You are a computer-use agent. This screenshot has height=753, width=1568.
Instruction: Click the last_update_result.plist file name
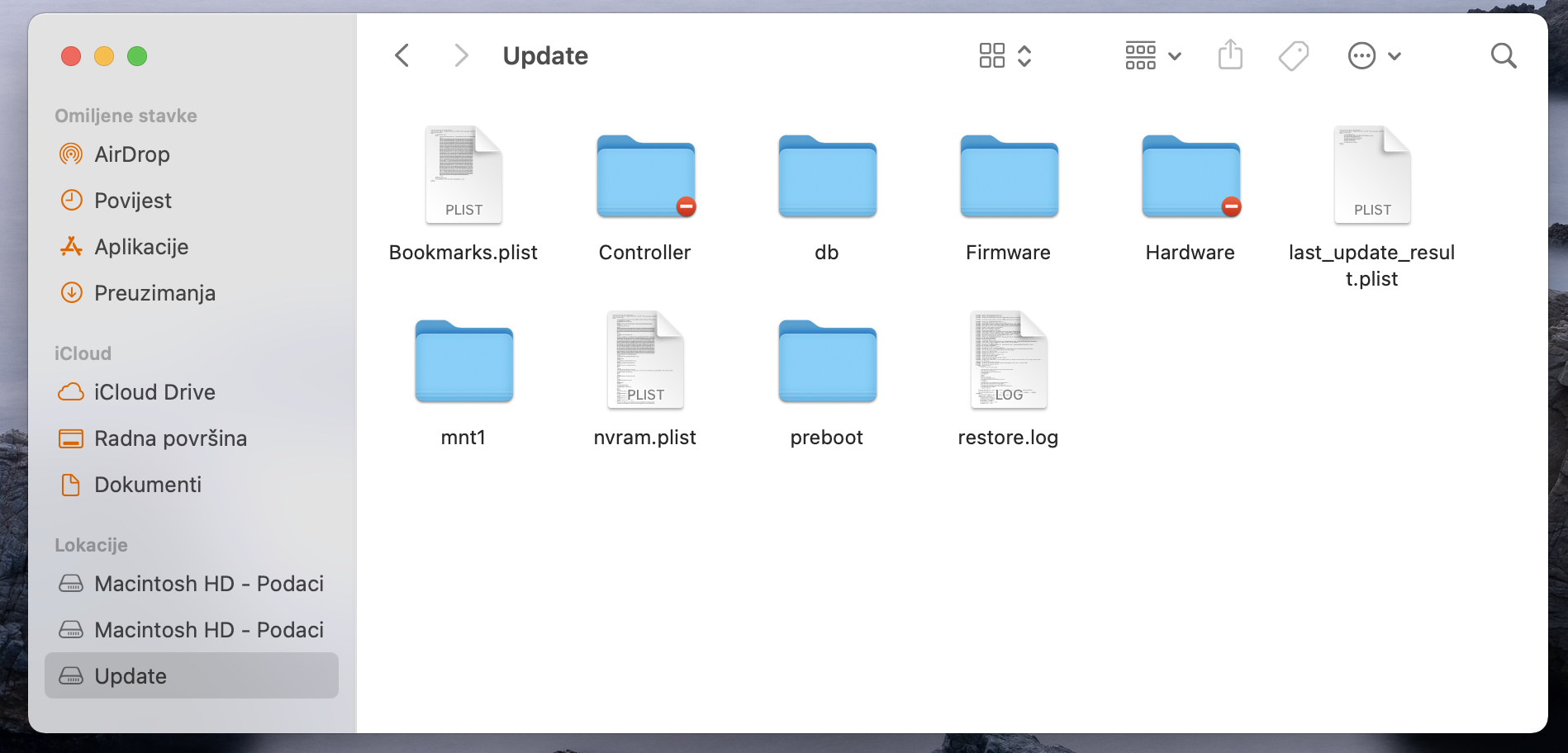pyautogui.click(x=1372, y=266)
